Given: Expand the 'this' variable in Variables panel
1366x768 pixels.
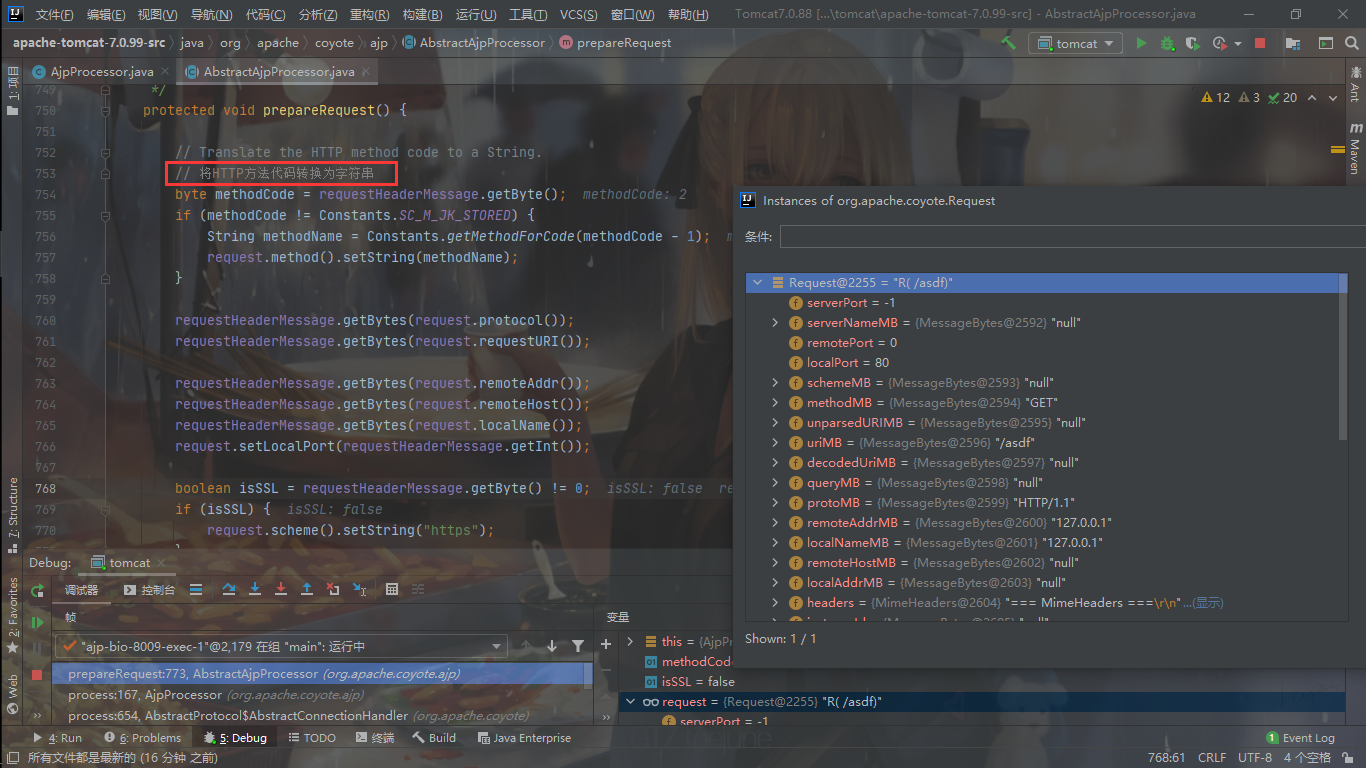Looking at the screenshot, I should click(630, 641).
